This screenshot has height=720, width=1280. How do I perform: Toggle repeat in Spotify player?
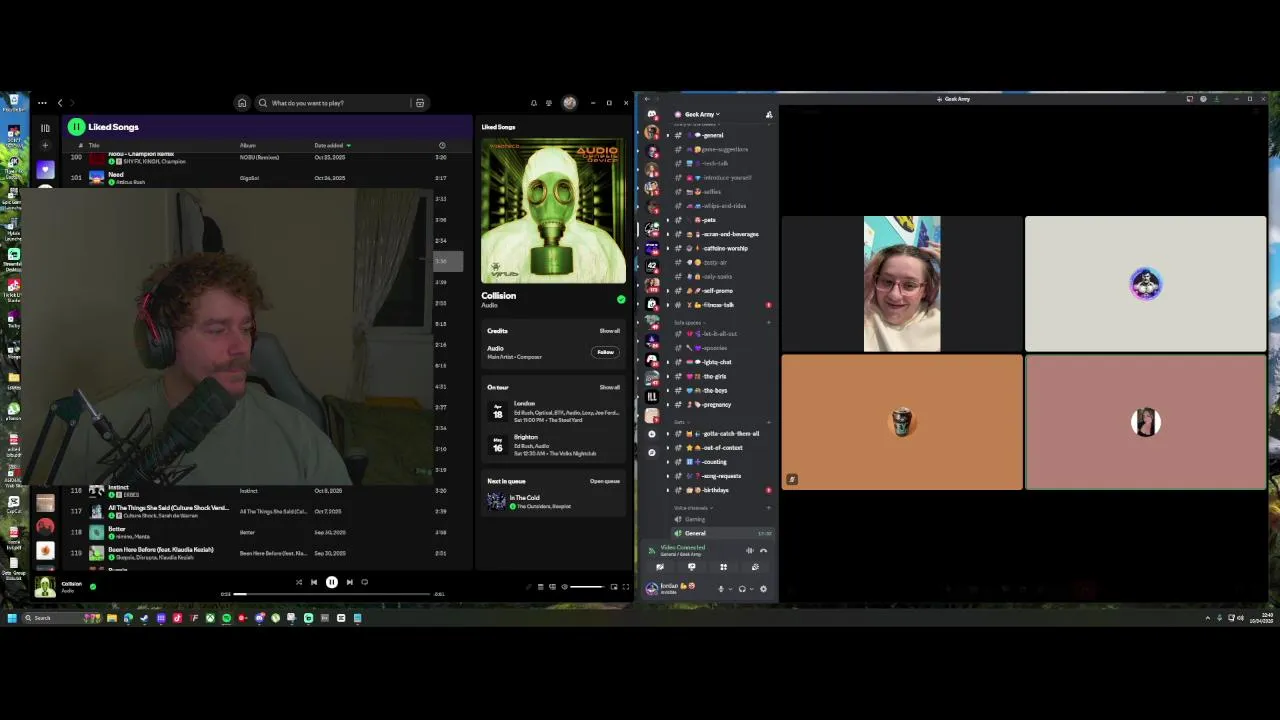point(365,582)
